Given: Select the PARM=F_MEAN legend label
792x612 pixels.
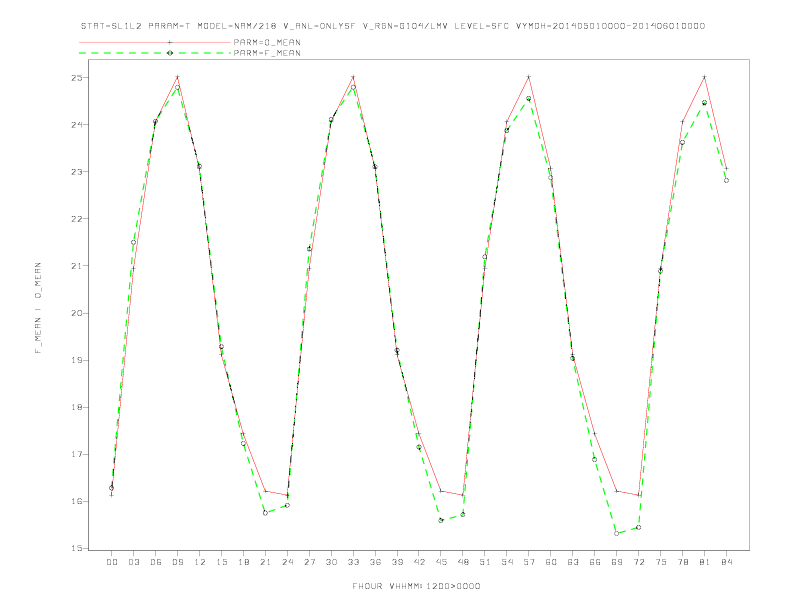Looking at the screenshot, I should [267, 53].
